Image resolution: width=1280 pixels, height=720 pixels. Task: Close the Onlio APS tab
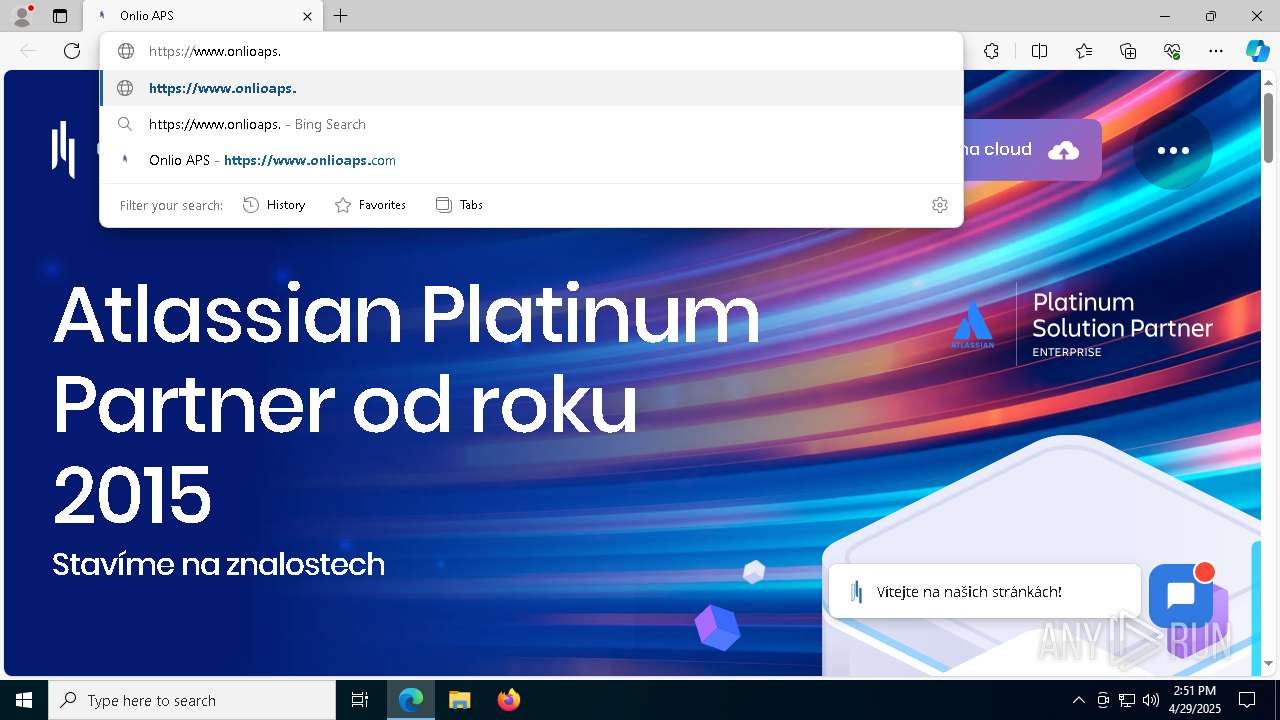307,16
